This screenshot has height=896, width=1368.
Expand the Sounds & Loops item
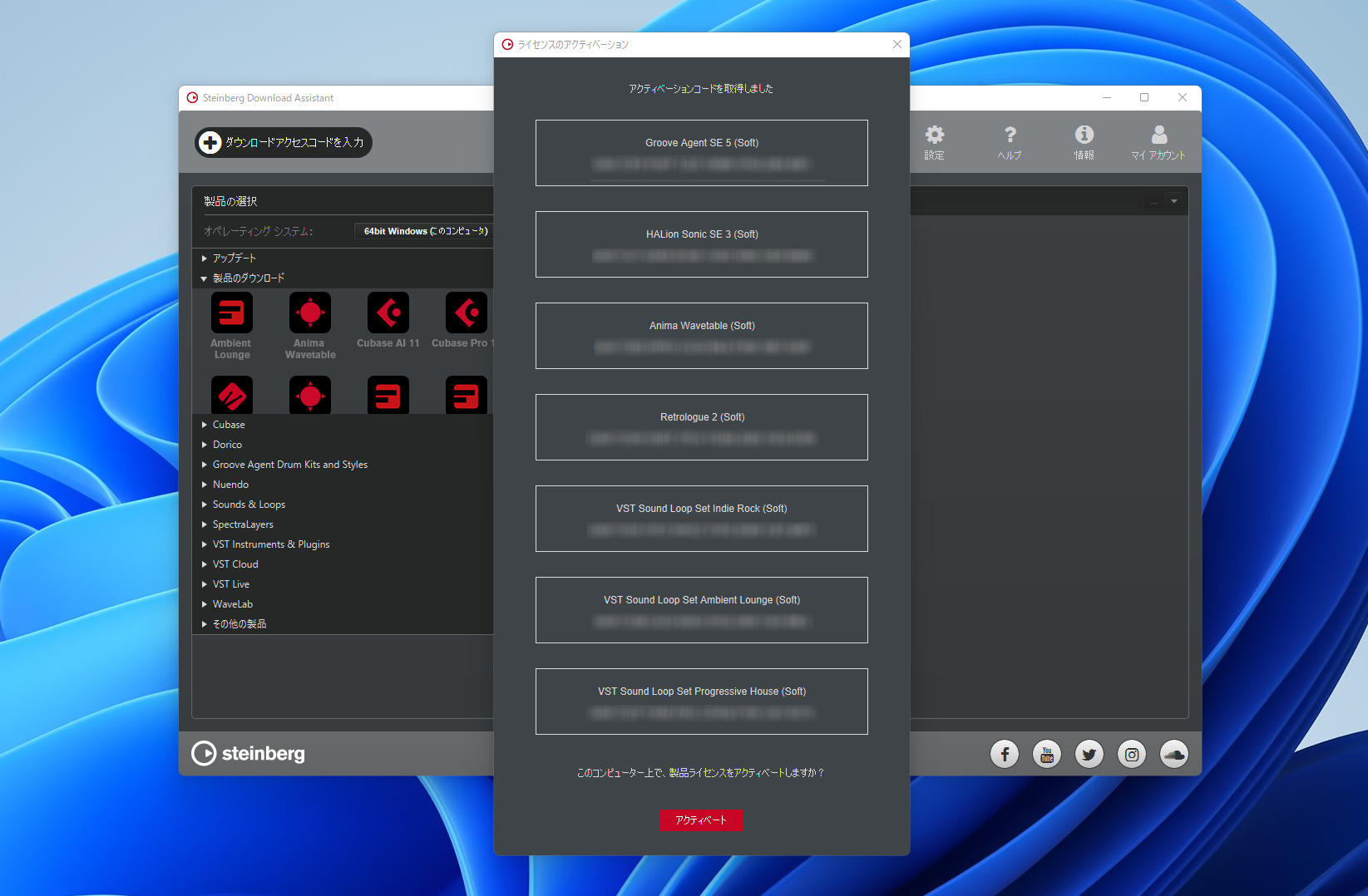[x=204, y=505]
